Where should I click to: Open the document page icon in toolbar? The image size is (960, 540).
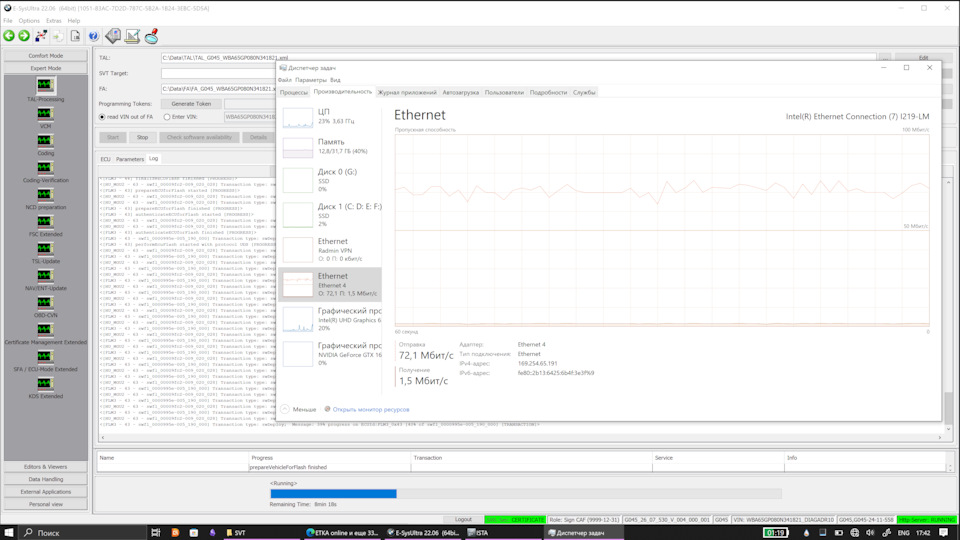[x=75, y=36]
